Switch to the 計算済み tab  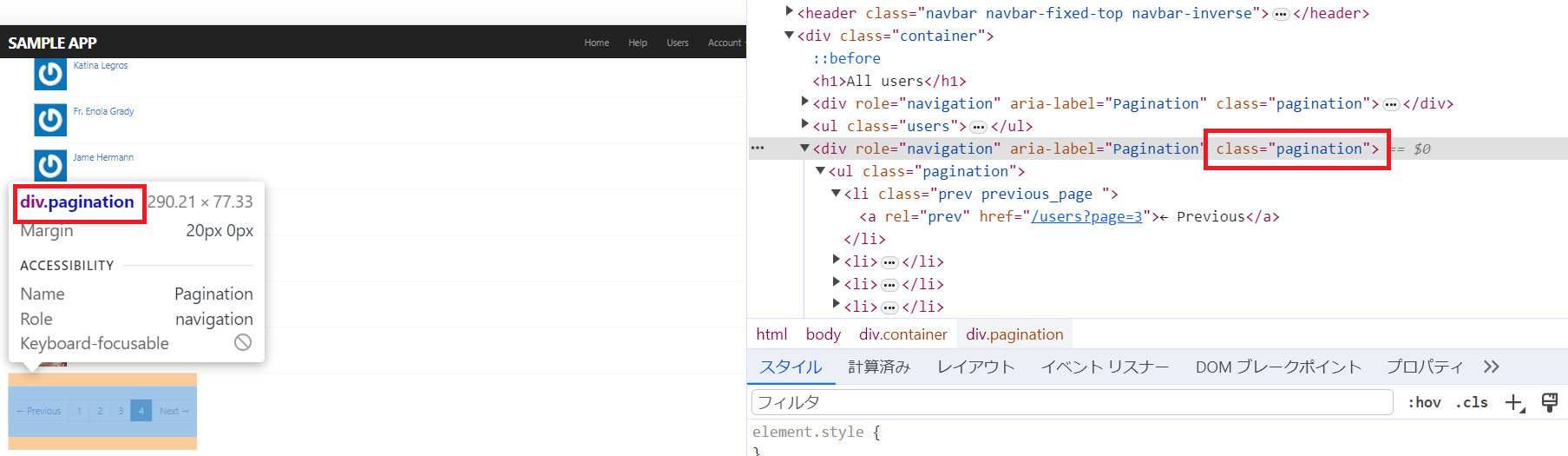coord(879,367)
